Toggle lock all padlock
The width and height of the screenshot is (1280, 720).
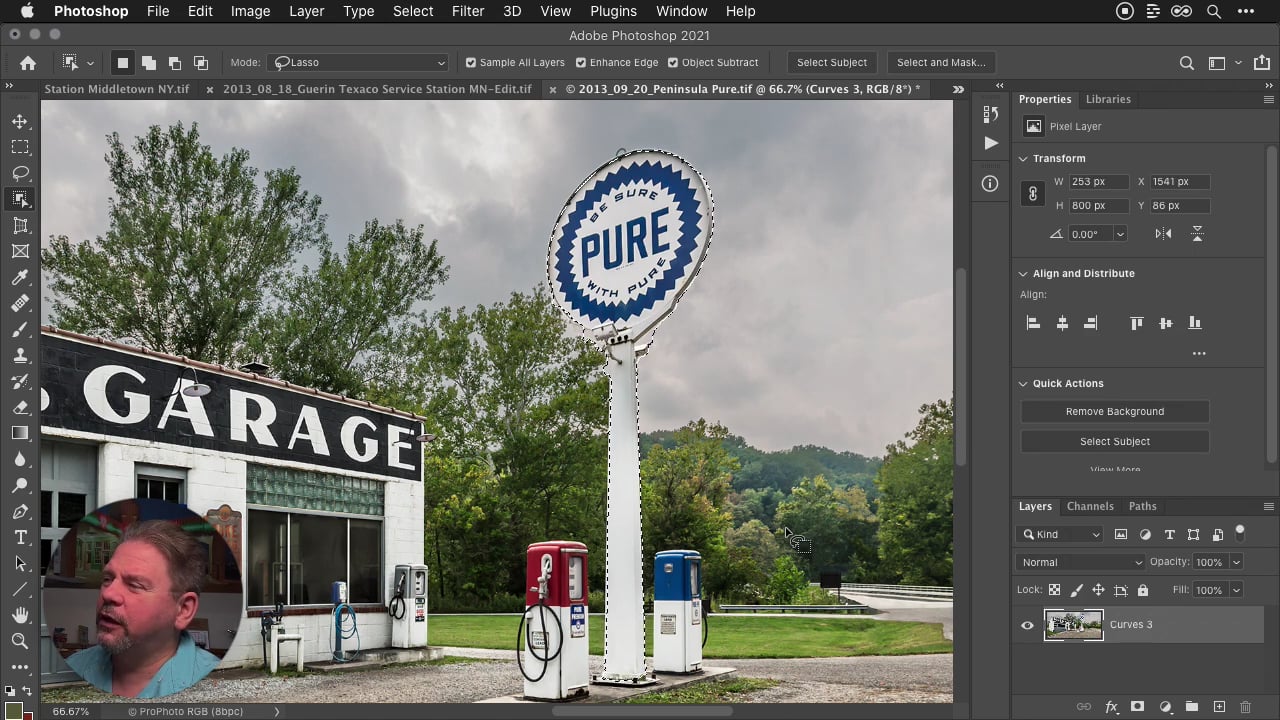click(1143, 590)
